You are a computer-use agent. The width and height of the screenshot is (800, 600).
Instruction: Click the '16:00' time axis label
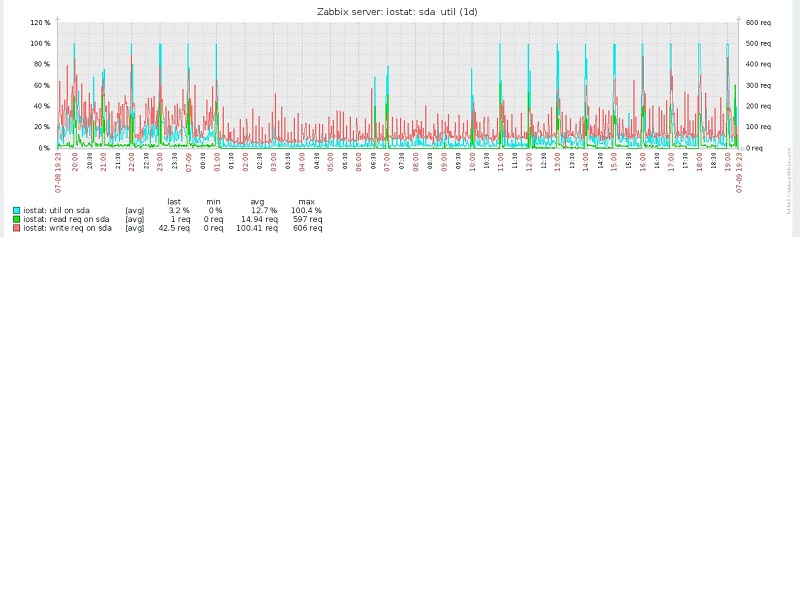pos(643,162)
